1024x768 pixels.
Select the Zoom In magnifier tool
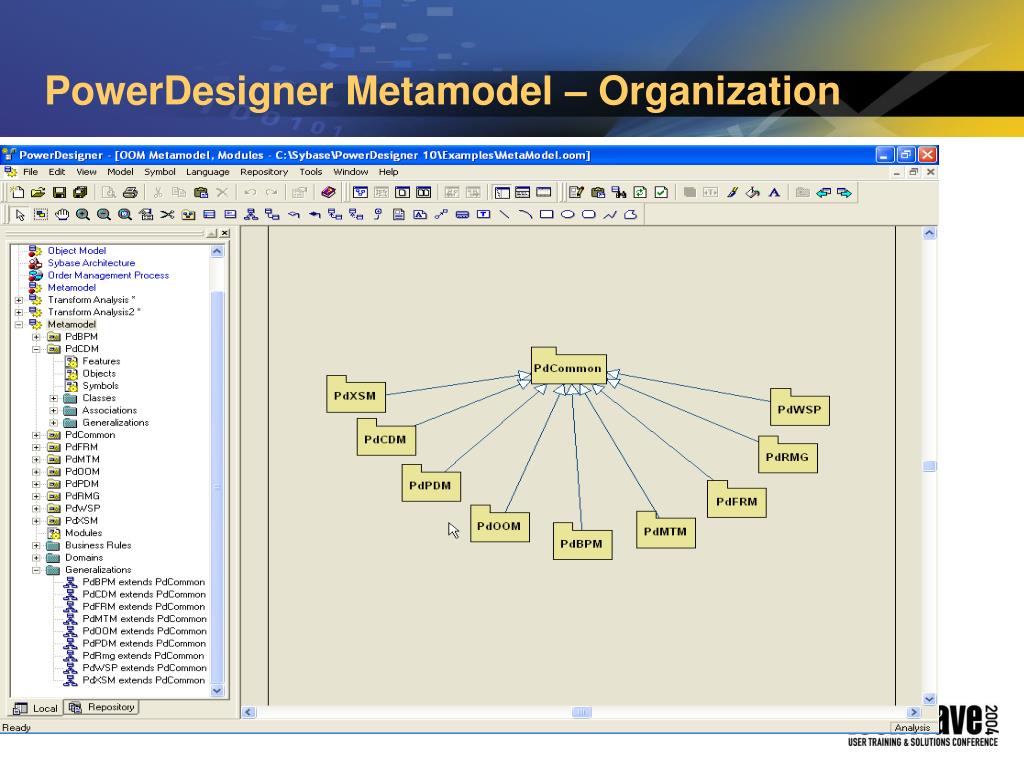pyautogui.click(x=83, y=214)
